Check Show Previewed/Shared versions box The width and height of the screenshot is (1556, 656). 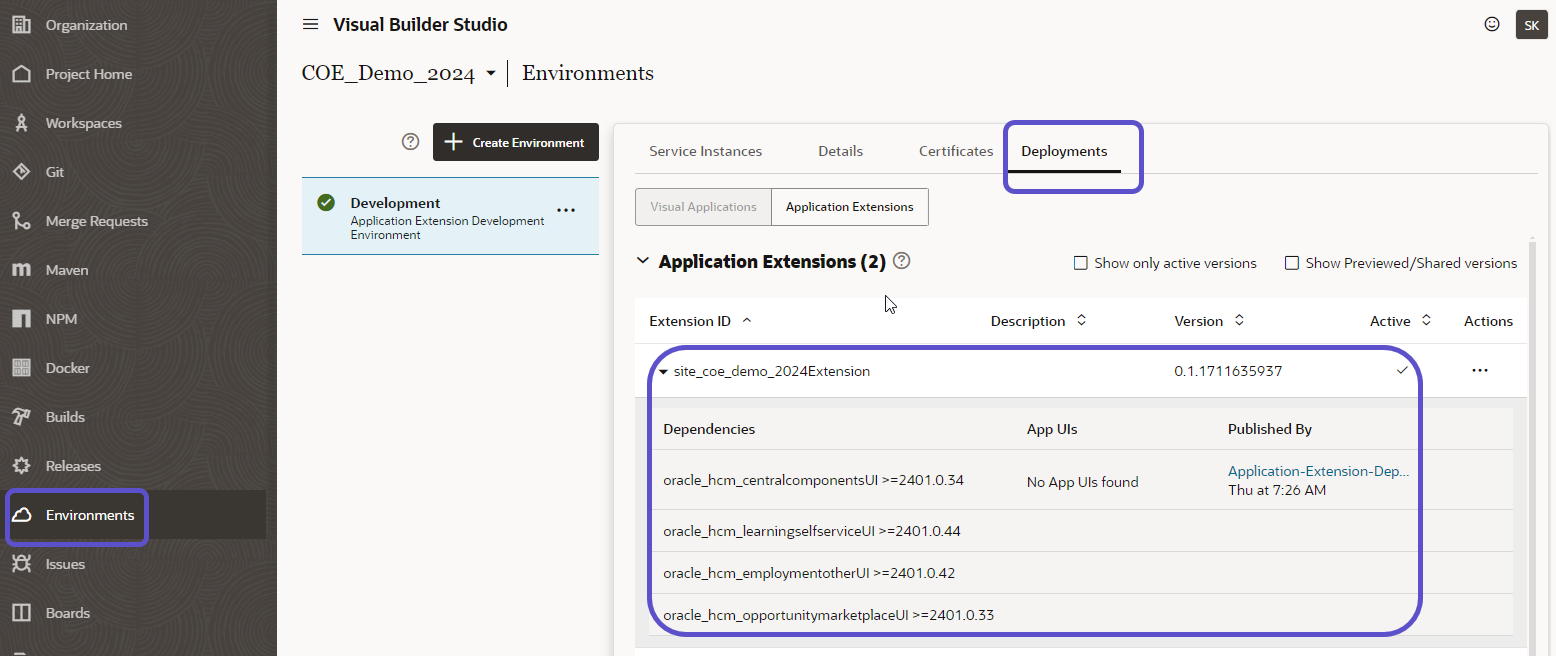point(1291,263)
